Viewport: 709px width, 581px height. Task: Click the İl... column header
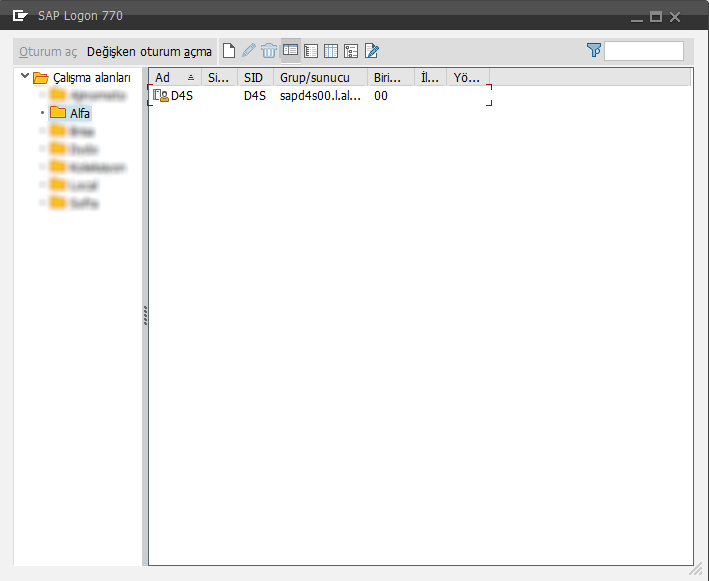click(x=430, y=77)
